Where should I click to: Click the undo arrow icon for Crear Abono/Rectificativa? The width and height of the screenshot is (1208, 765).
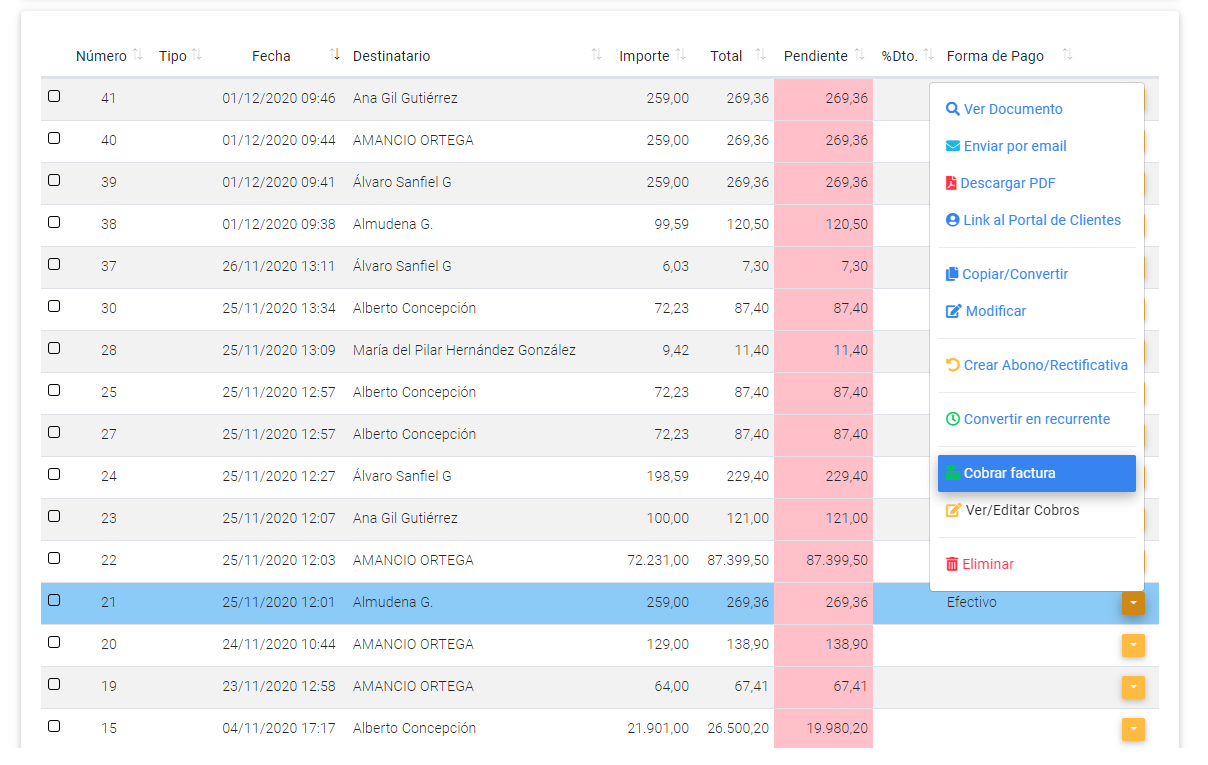coord(952,365)
